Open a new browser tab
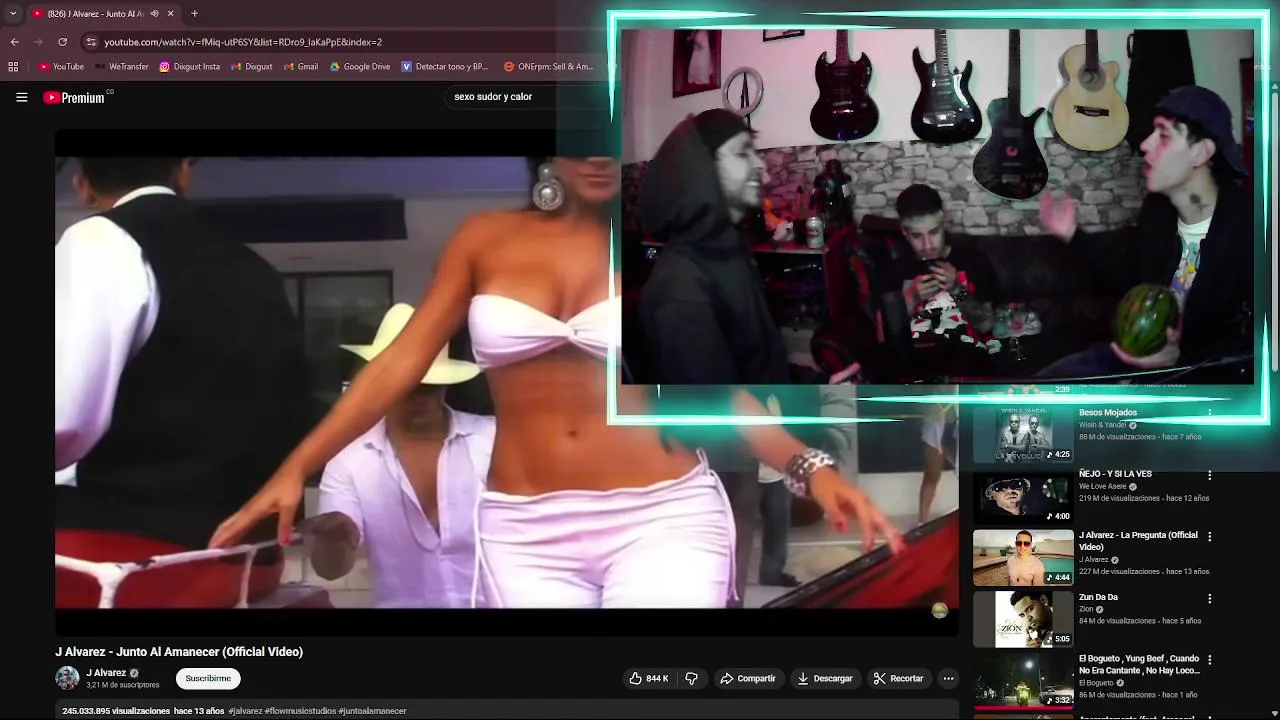This screenshot has height=720, width=1280. (194, 14)
